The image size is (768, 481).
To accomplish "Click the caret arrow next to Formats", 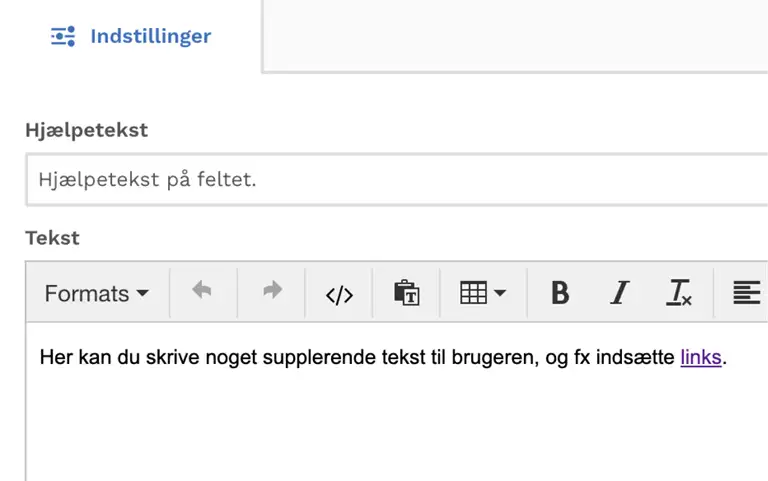I will click(143, 293).
